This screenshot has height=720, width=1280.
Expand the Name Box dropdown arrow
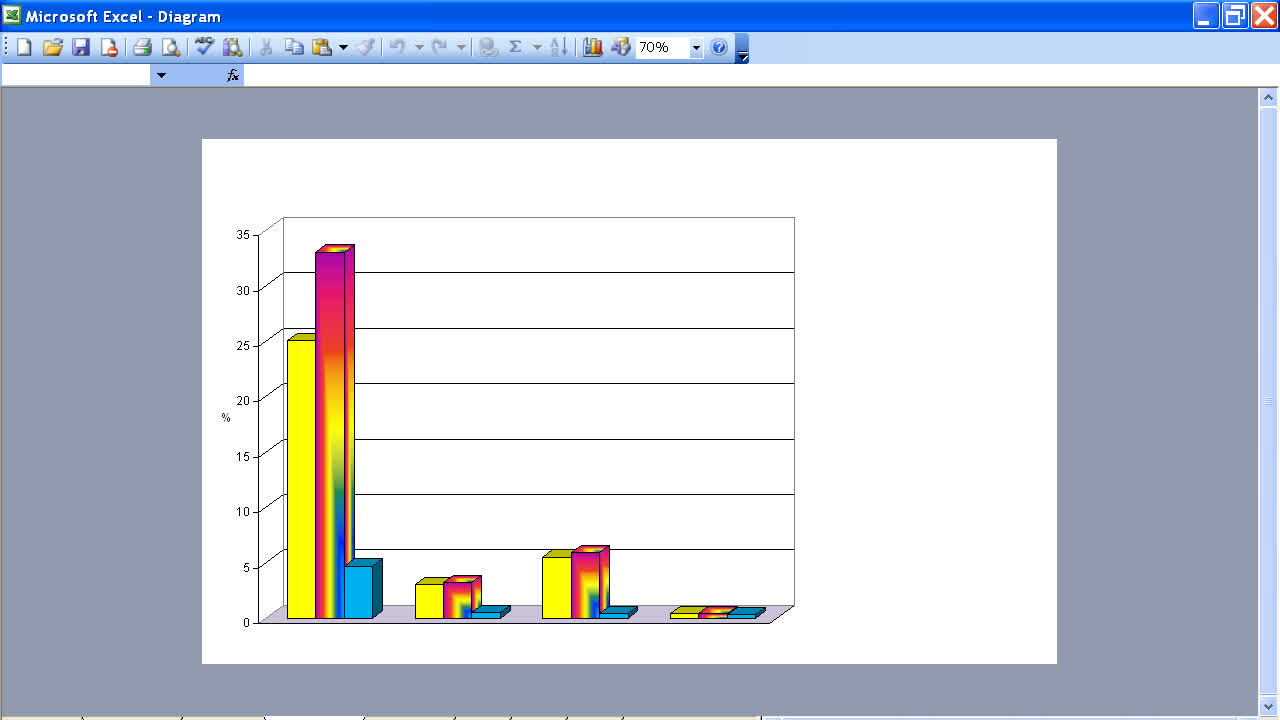[161, 75]
